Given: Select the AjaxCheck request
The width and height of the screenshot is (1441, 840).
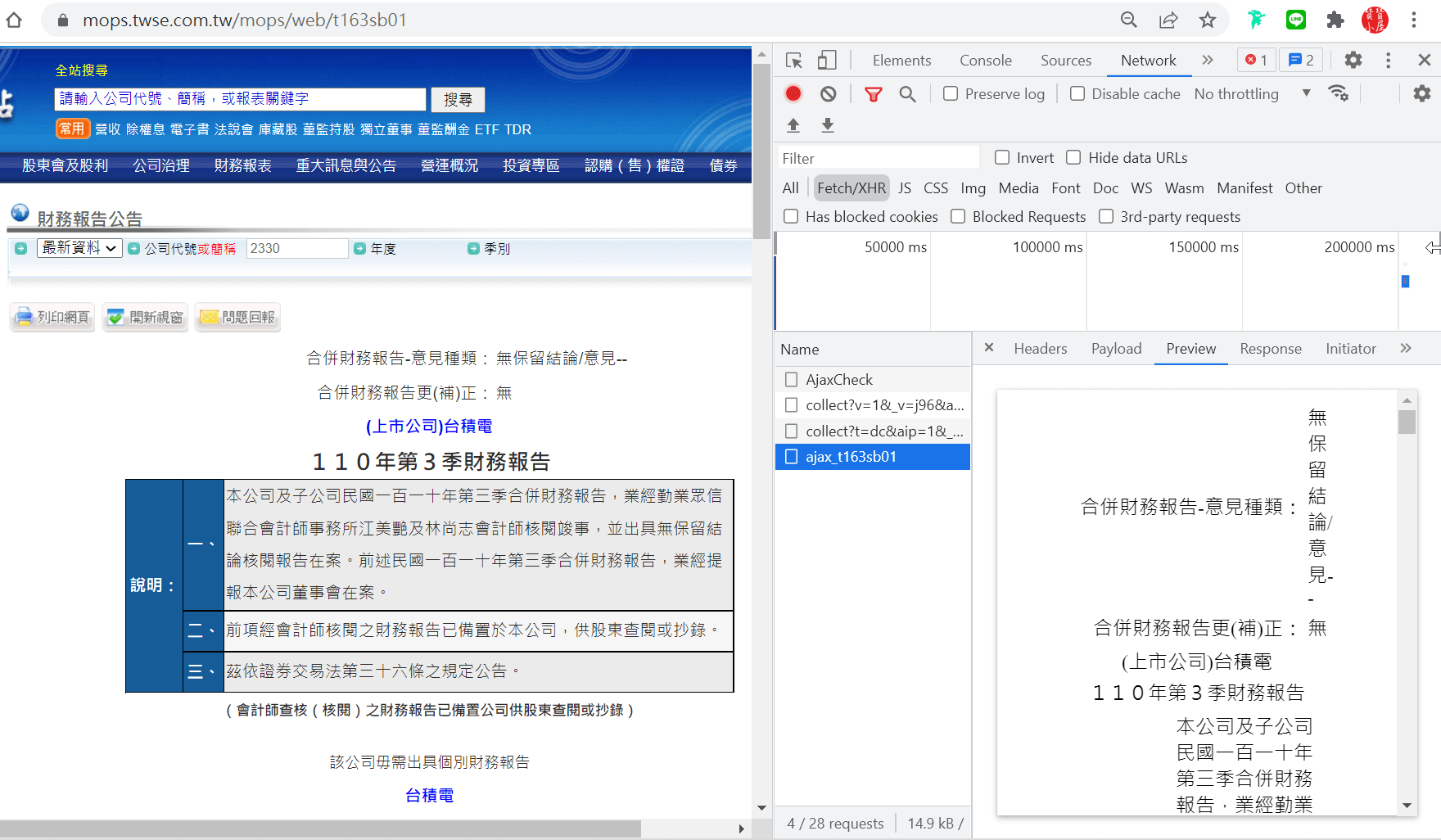Looking at the screenshot, I should tap(873, 380).
